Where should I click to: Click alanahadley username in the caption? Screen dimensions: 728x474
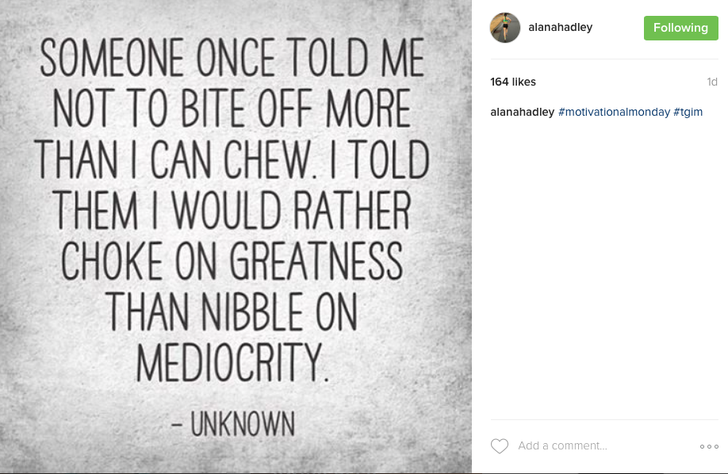(522, 112)
